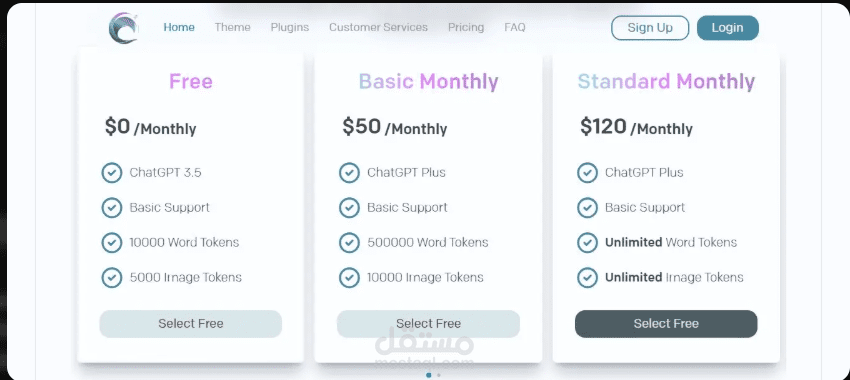Open Customer Services page
This screenshot has height=380, width=850.
click(x=378, y=27)
